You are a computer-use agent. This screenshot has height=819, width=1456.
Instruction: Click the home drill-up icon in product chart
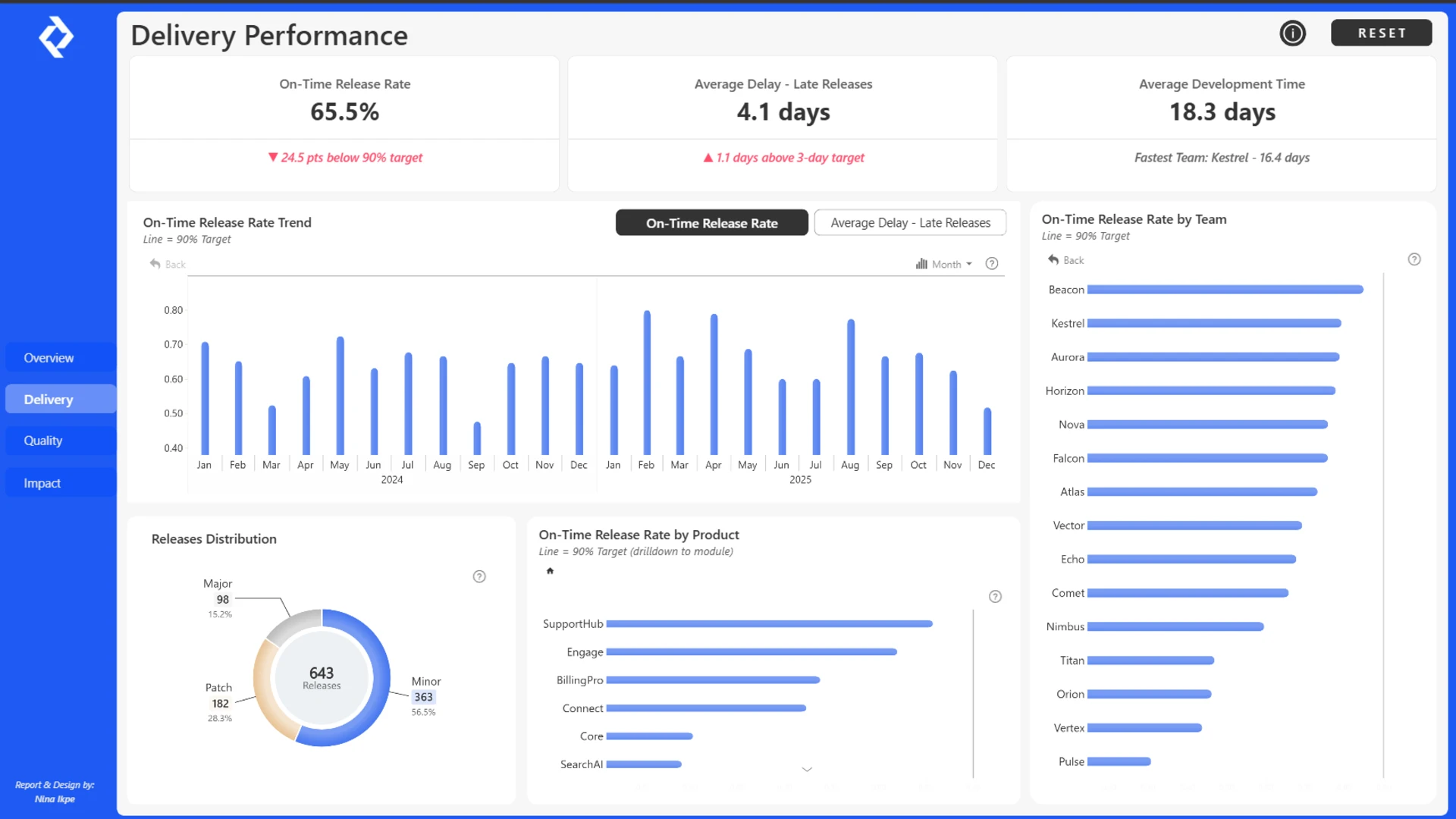(551, 571)
